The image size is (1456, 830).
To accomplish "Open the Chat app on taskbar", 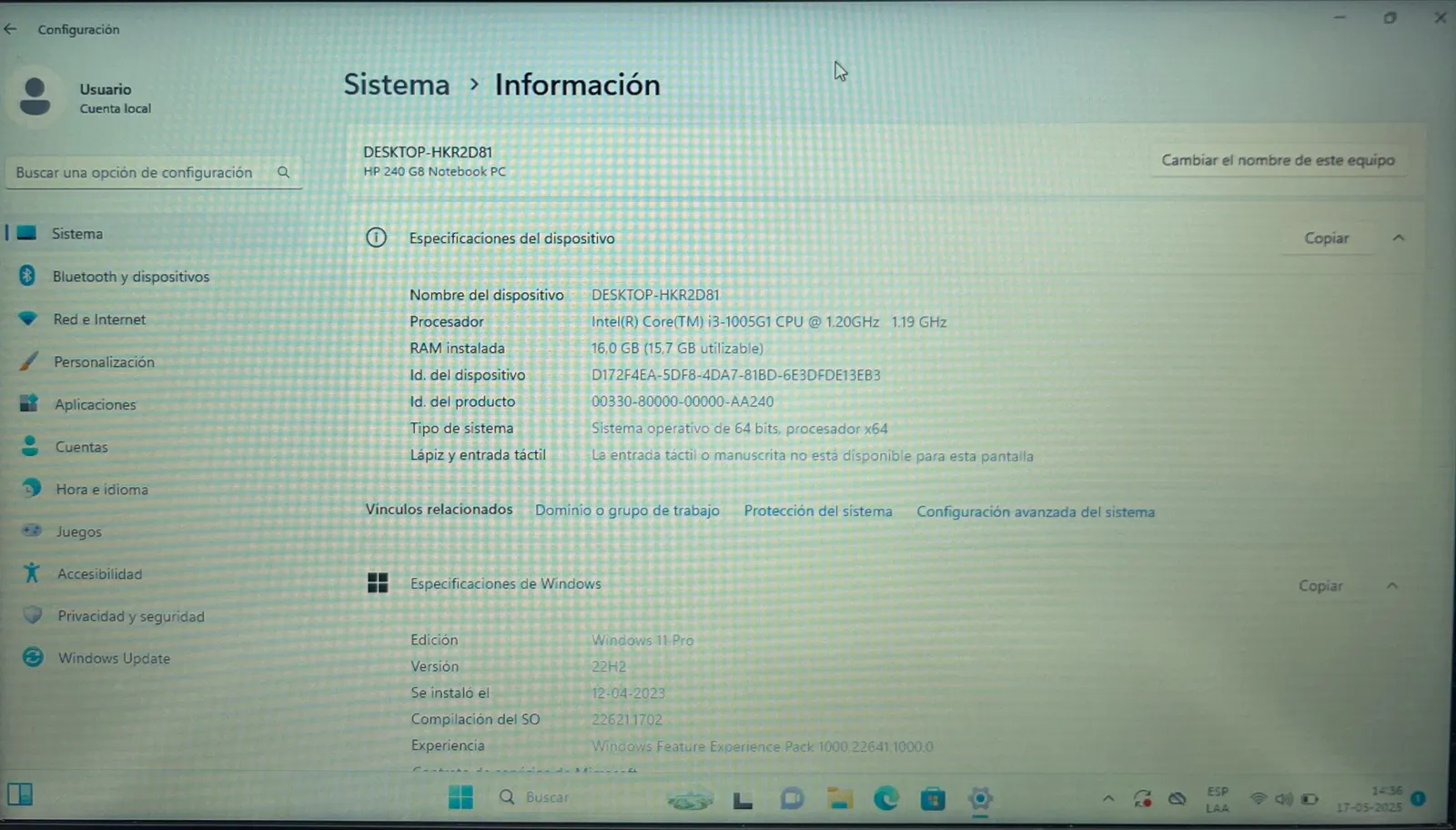I will 792,798.
